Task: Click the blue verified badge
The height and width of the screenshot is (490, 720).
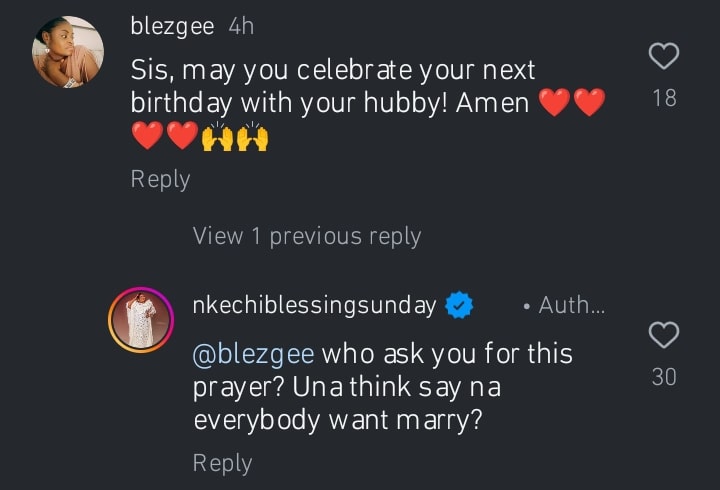Action: [x=459, y=306]
